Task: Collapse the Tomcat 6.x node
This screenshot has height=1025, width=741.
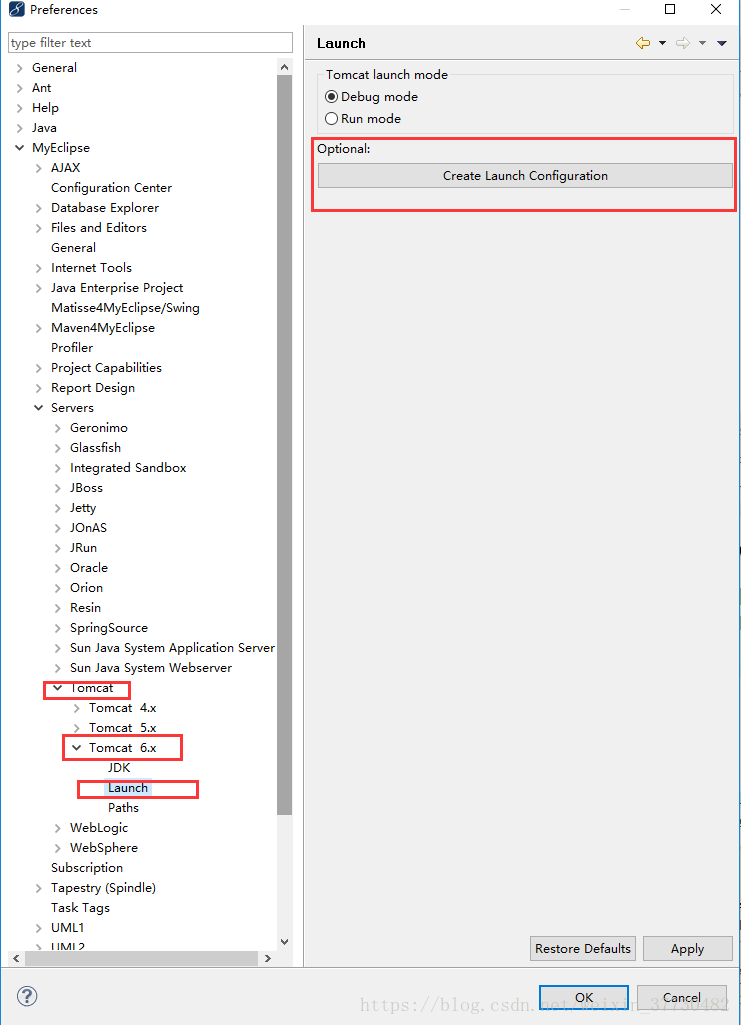Action: point(76,748)
